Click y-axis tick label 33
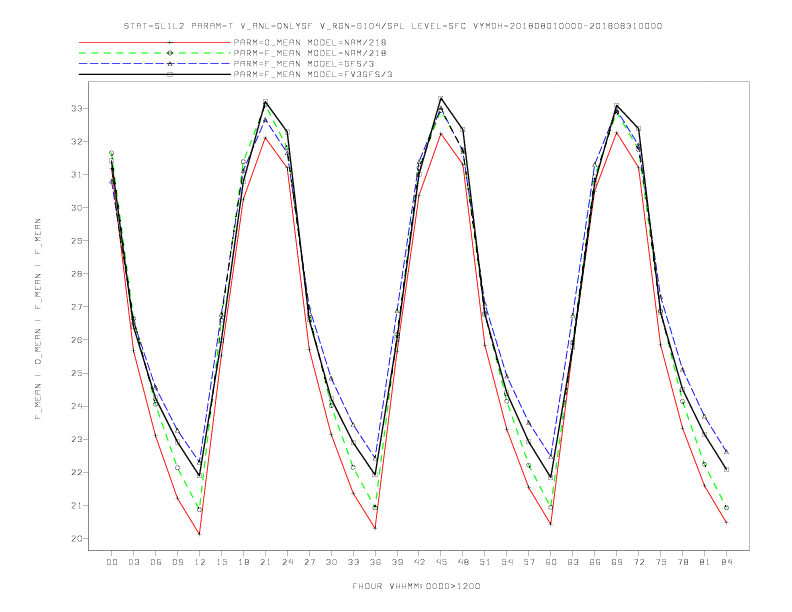This screenshot has width=792, height=612. (77, 109)
